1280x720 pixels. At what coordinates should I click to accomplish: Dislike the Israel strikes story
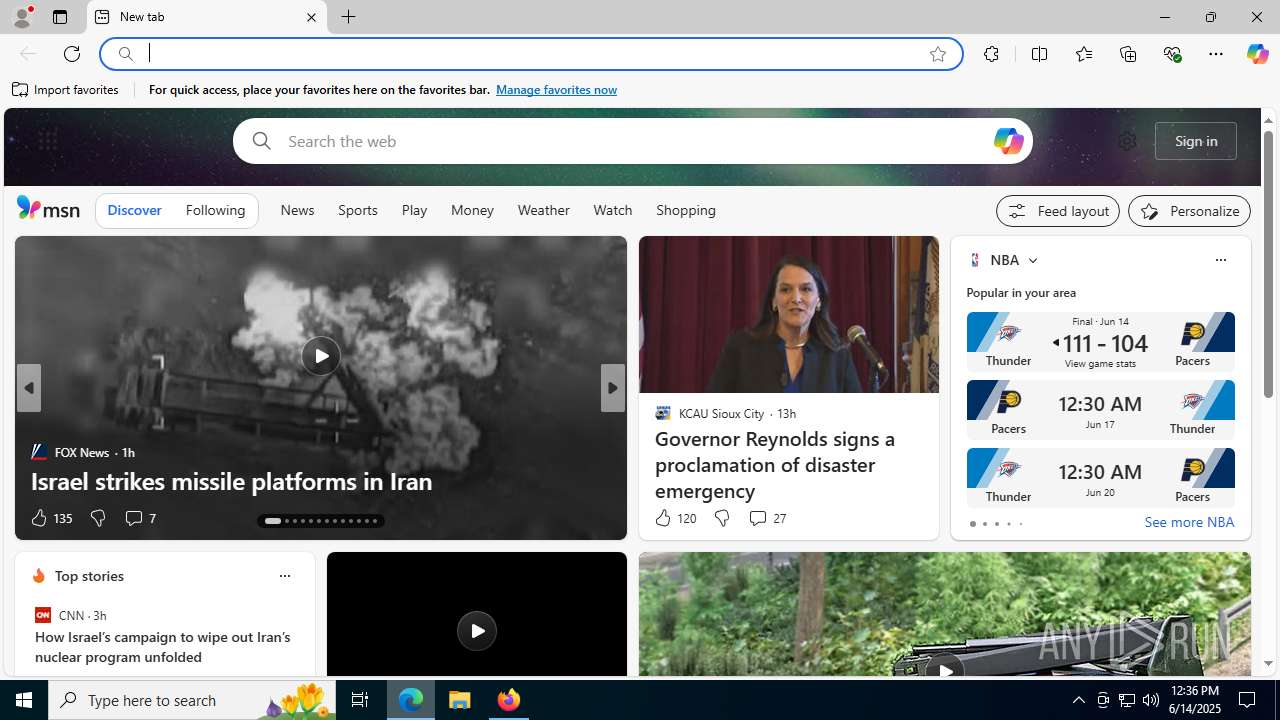(x=97, y=518)
